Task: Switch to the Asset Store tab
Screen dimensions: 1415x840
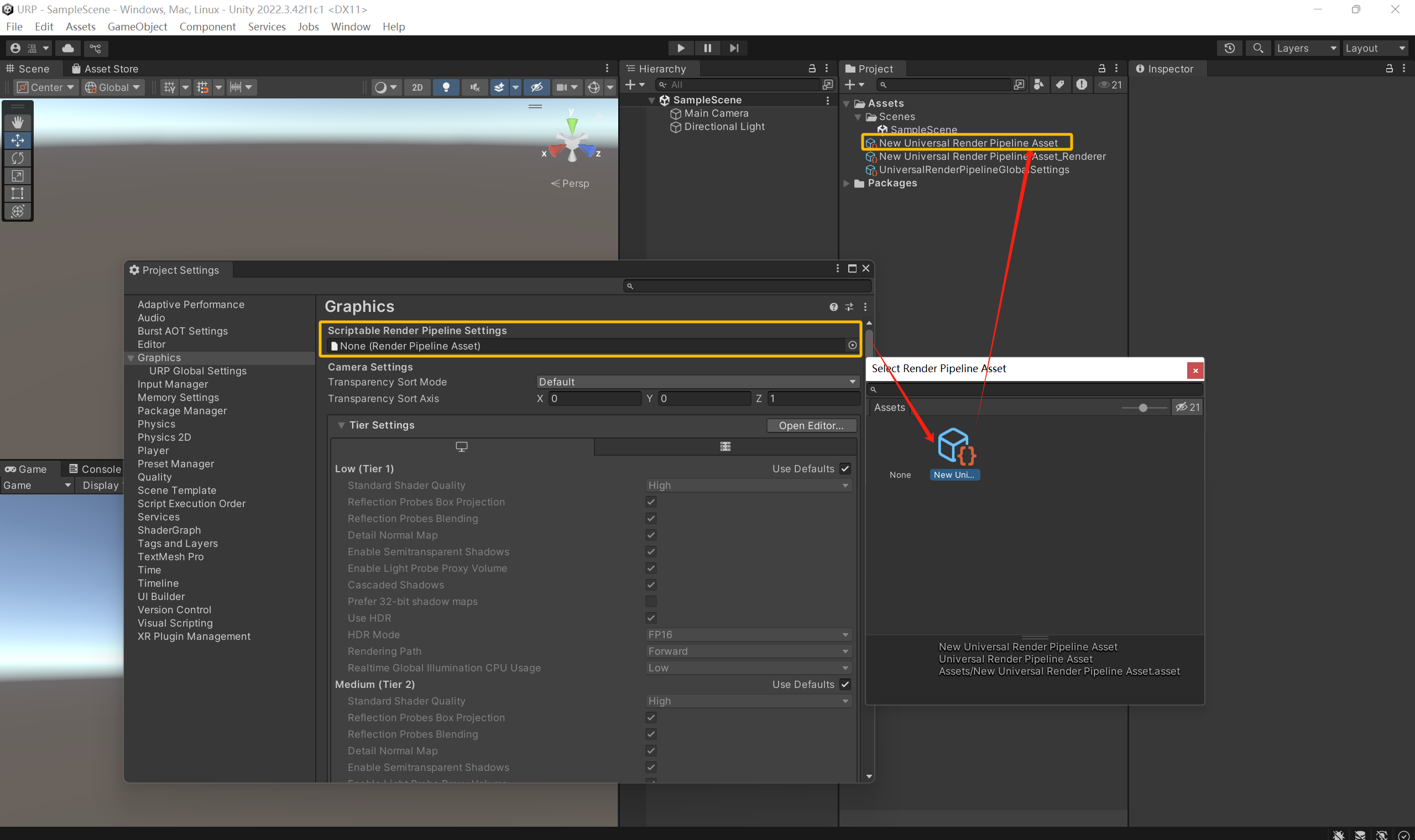Action: tap(105, 69)
